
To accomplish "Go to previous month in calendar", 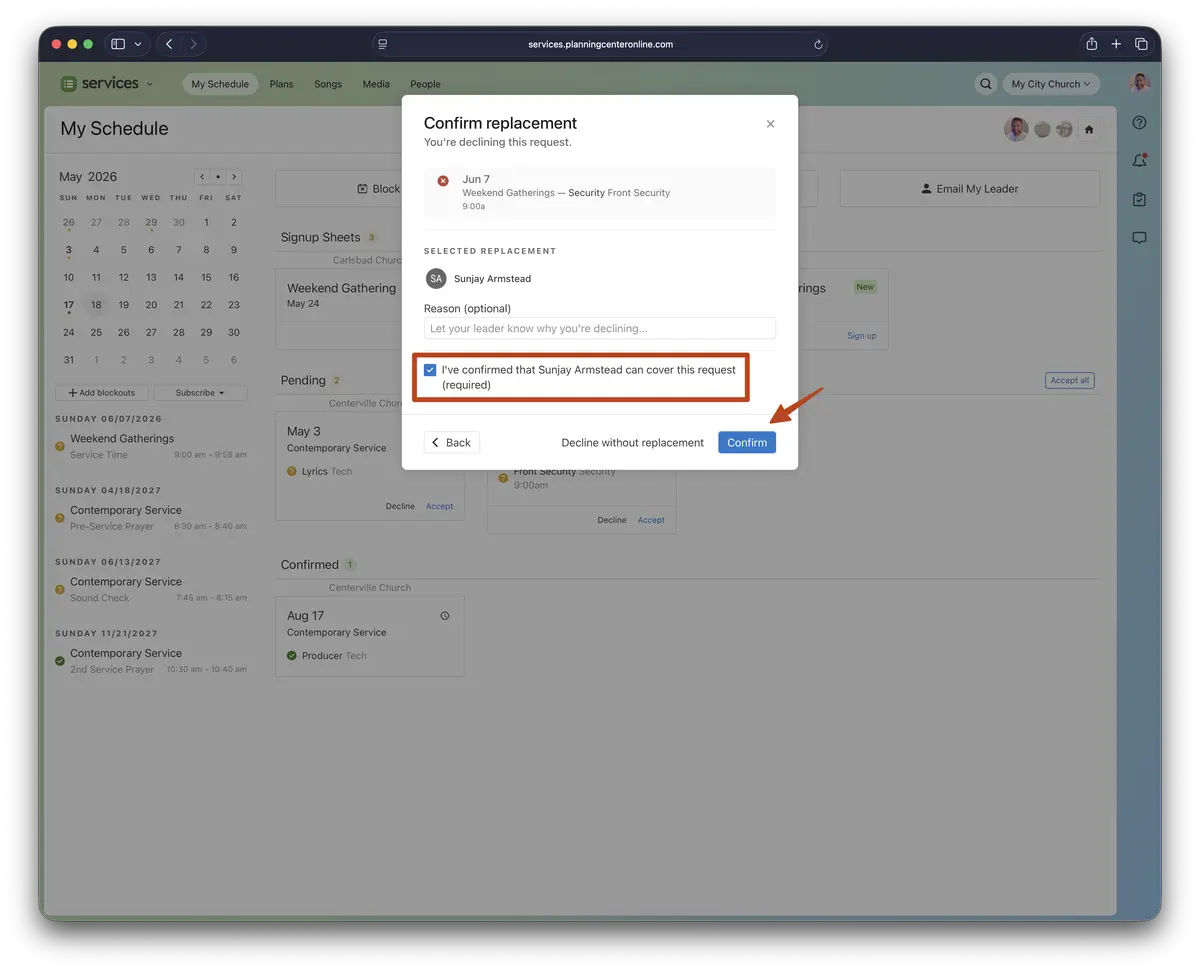I will [202, 177].
